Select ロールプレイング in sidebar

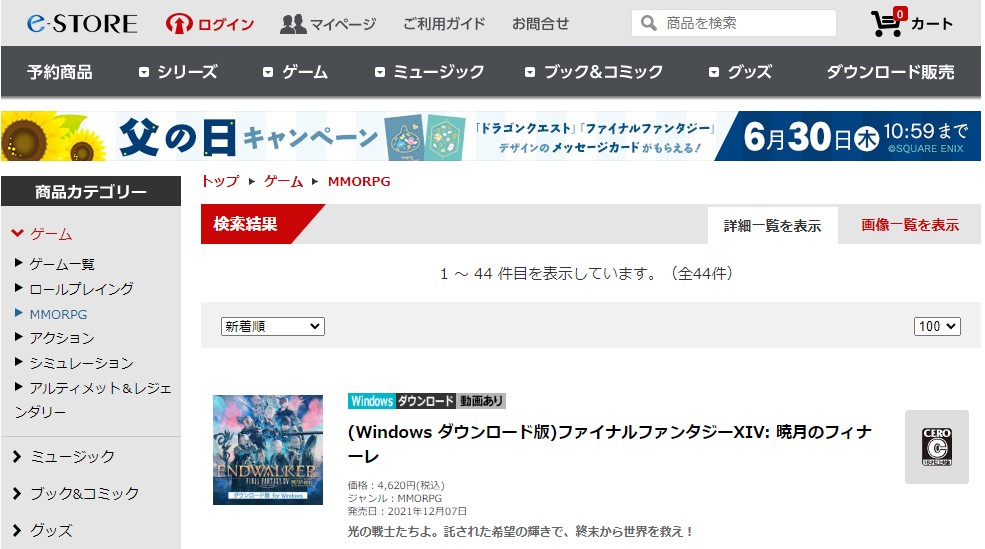(82, 289)
